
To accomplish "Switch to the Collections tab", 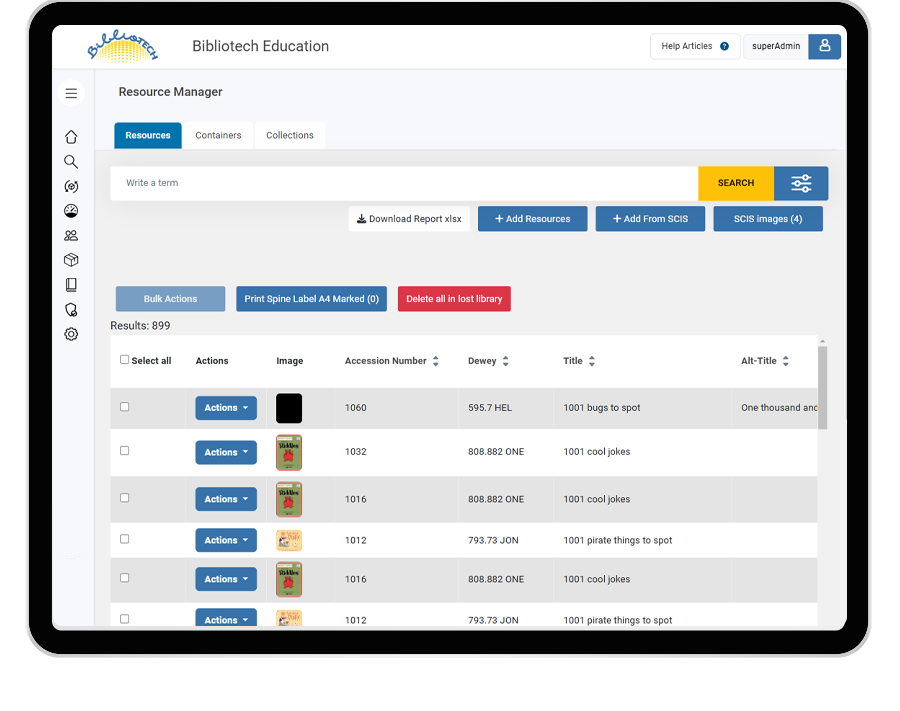I will [x=290, y=135].
